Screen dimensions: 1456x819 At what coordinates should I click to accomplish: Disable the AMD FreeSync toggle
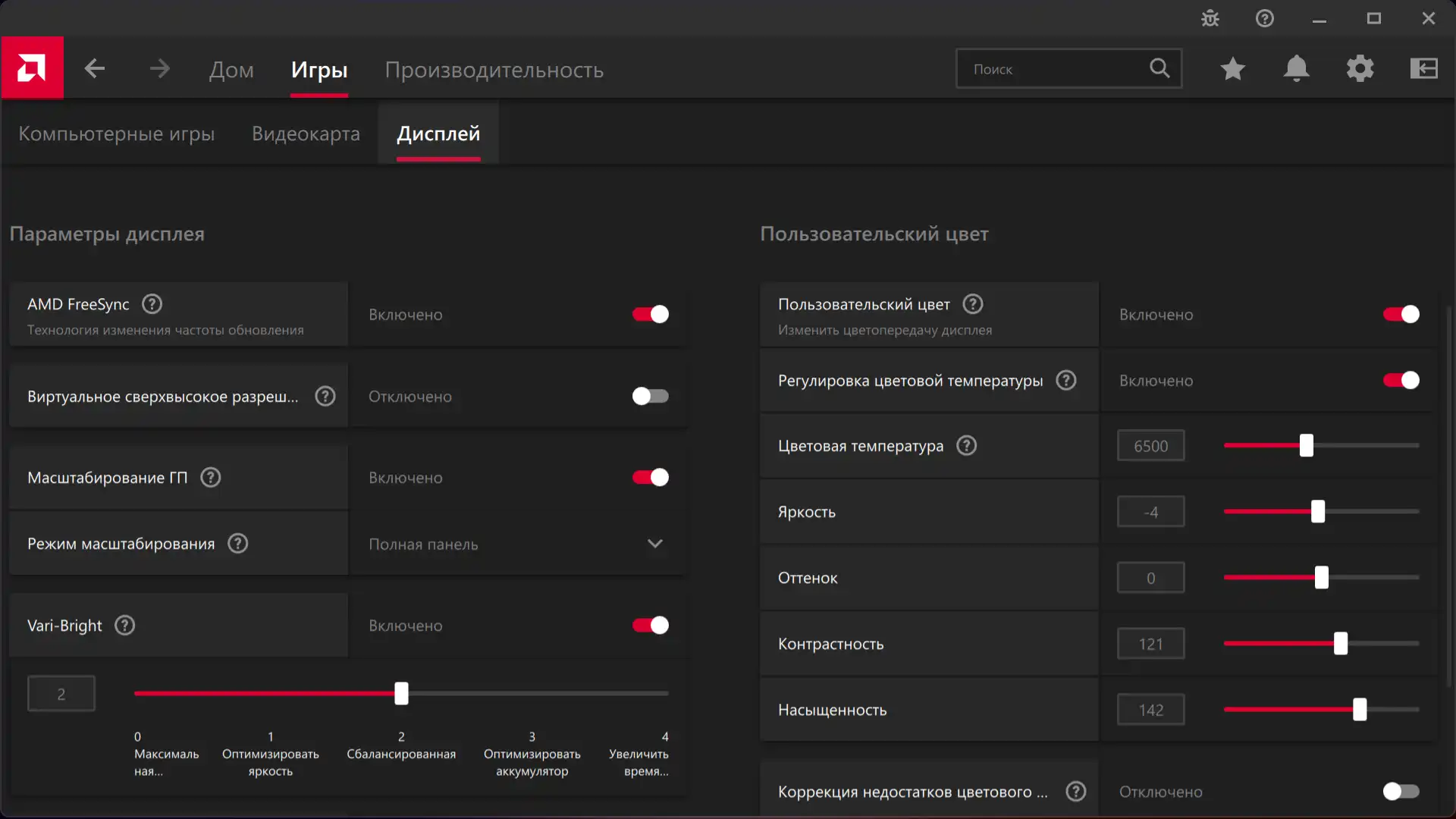pyautogui.click(x=651, y=315)
